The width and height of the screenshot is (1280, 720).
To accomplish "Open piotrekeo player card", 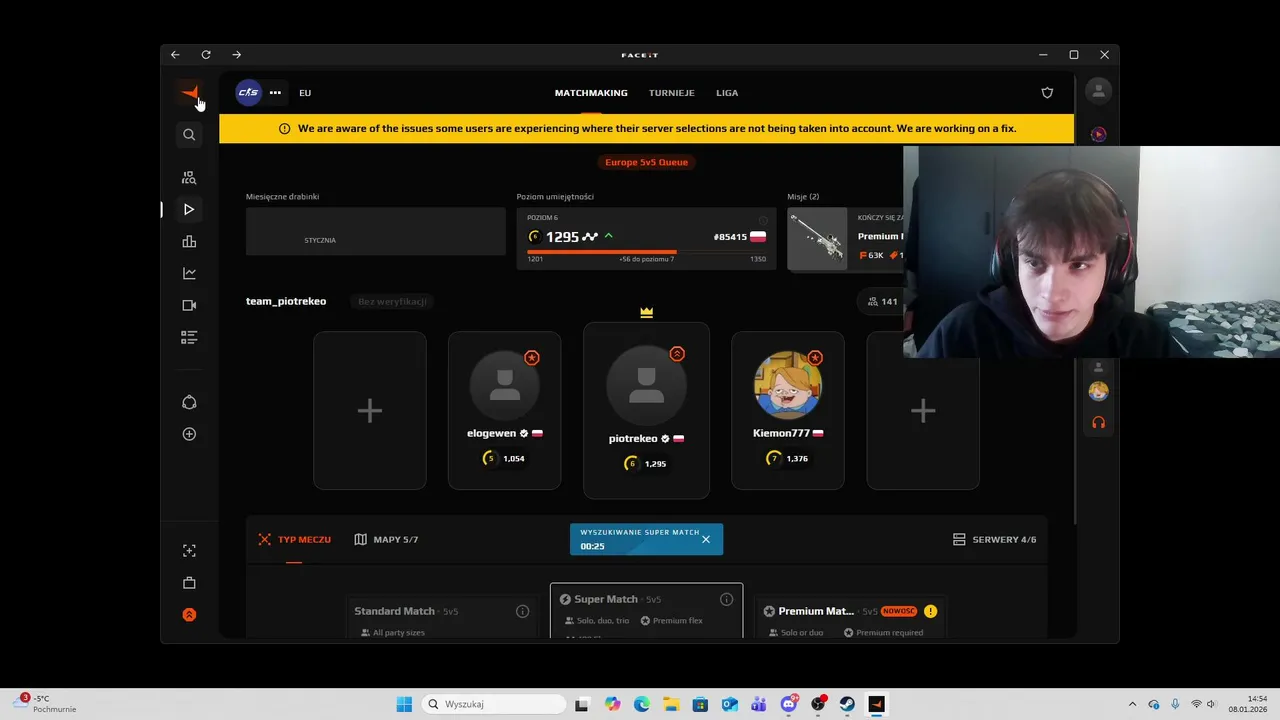I will (646, 410).
